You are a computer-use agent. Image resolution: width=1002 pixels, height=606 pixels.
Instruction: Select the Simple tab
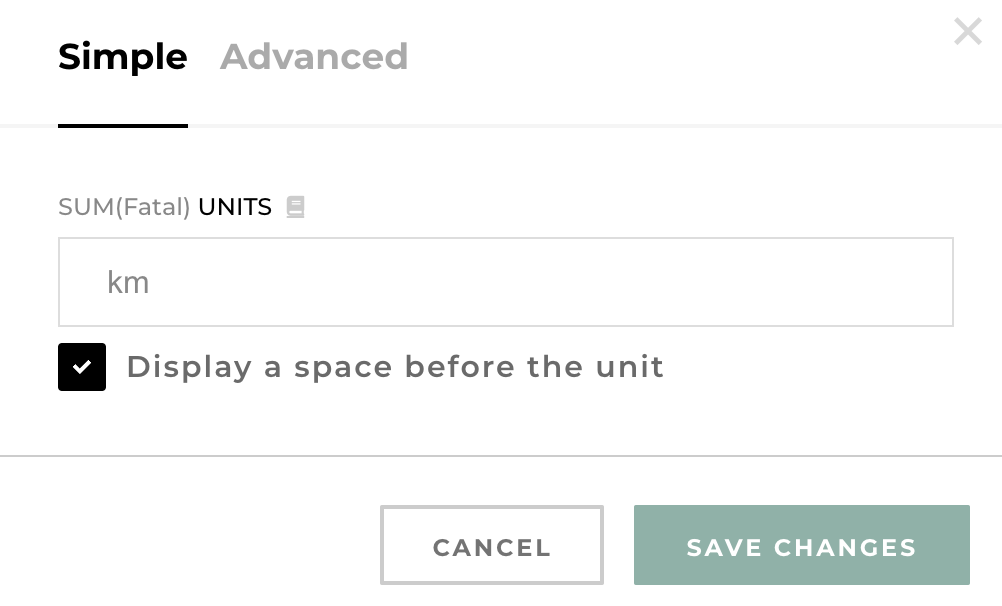tap(123, 57)
